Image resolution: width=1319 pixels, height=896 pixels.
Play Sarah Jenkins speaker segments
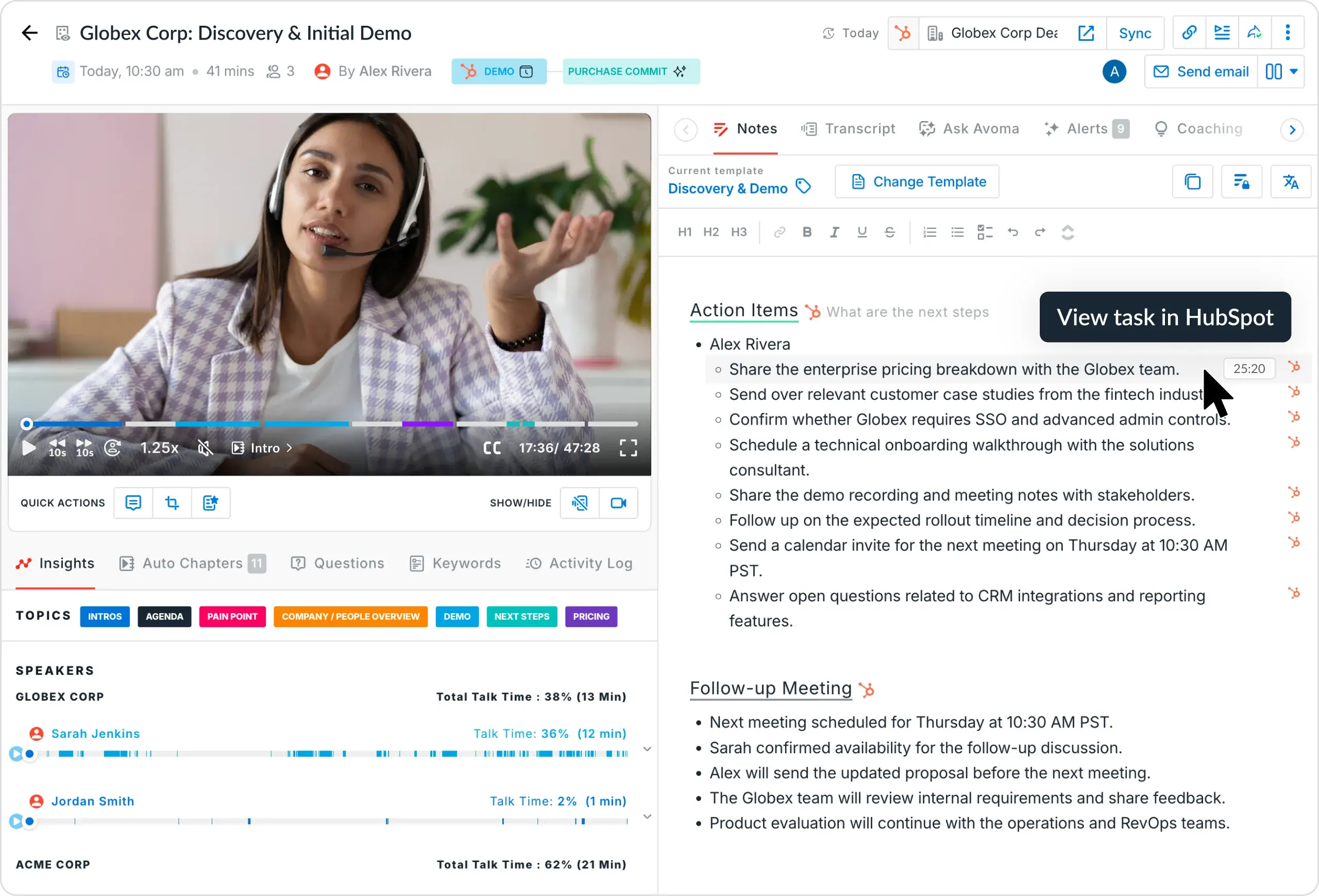click(x=16, y=754)
